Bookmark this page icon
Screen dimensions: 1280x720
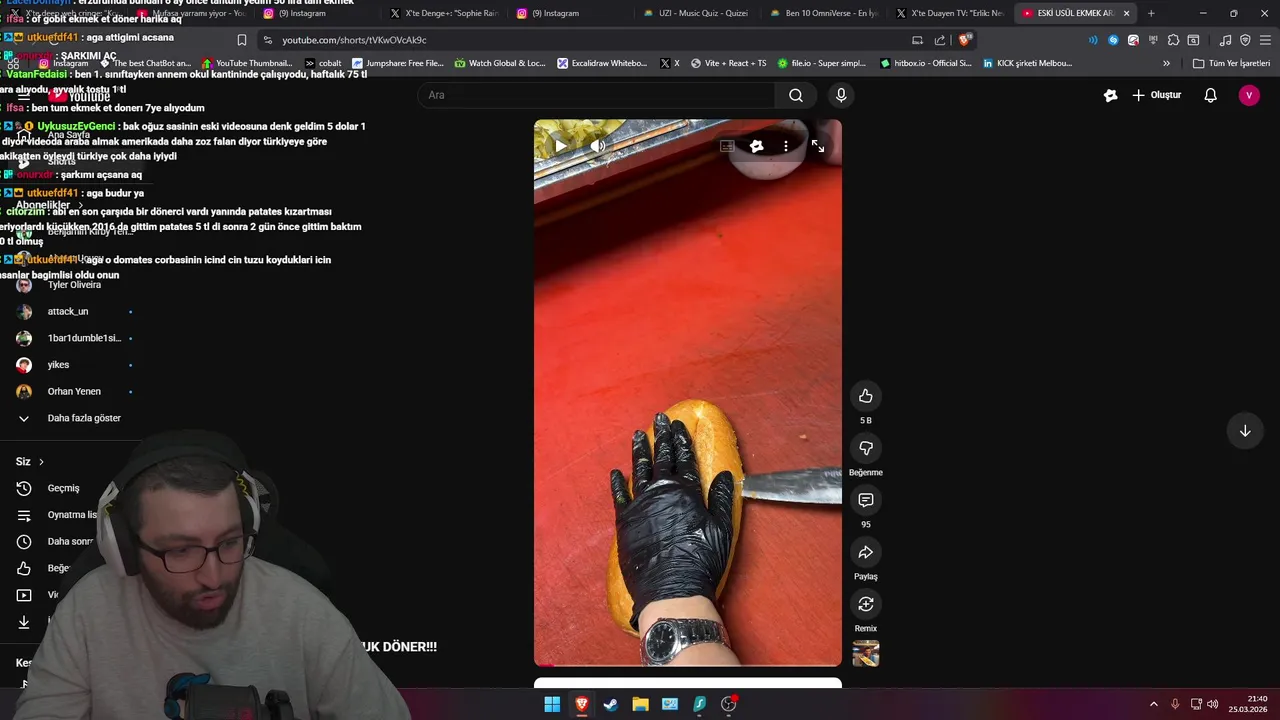[241, 40]
